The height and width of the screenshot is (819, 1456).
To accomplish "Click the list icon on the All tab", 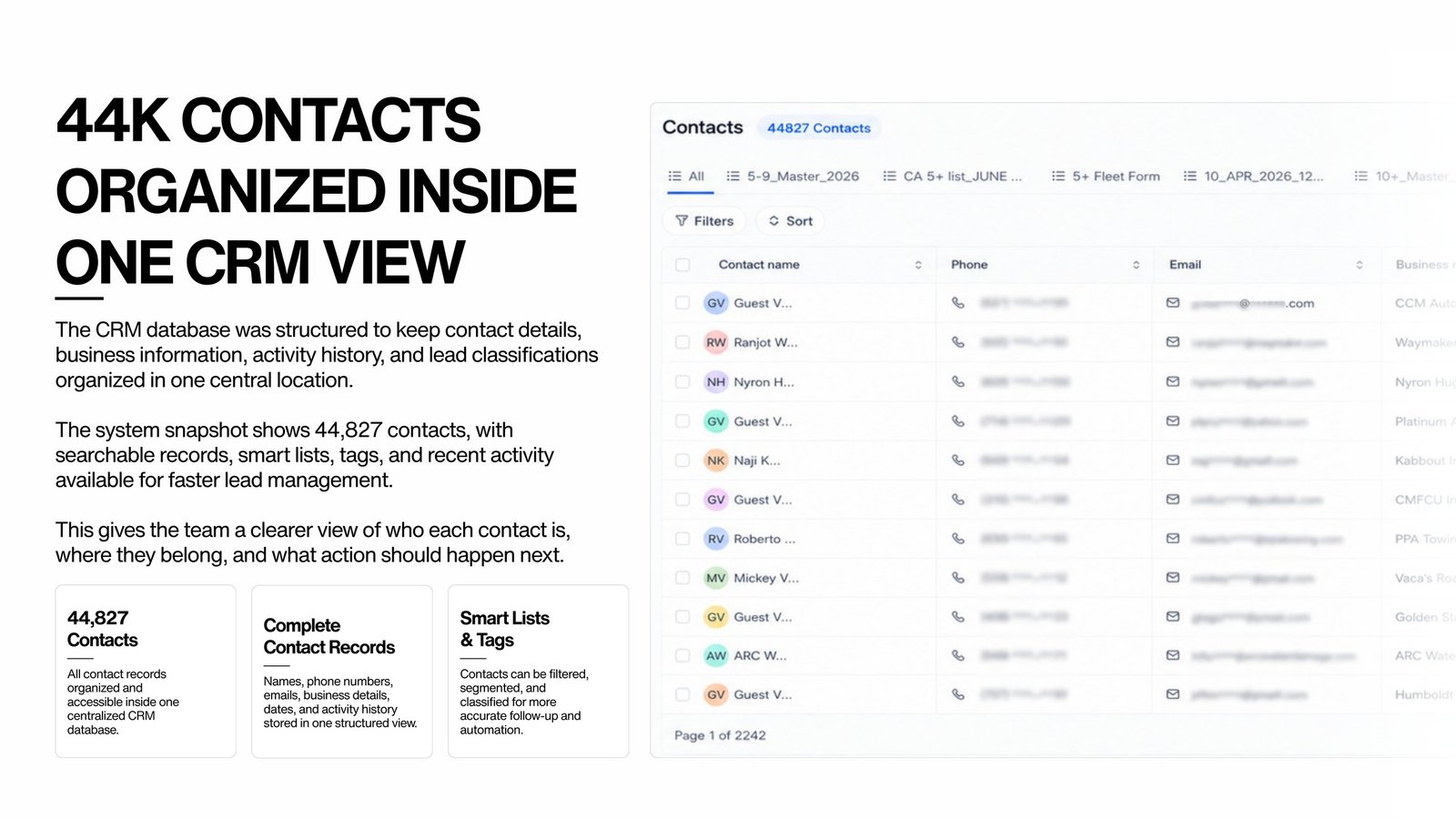I will pos(675,176).
